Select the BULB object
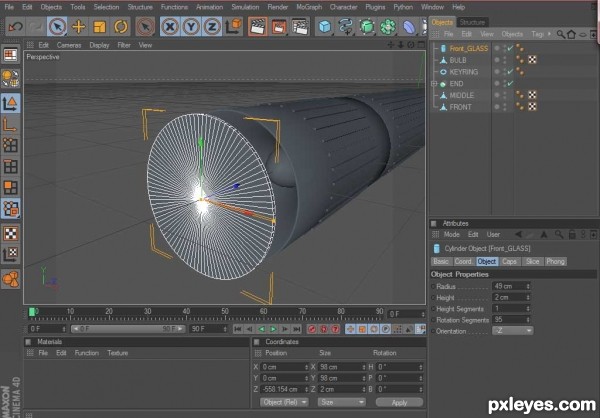The height and width of the screenshot is (418, 600). [x=458, y=60]
